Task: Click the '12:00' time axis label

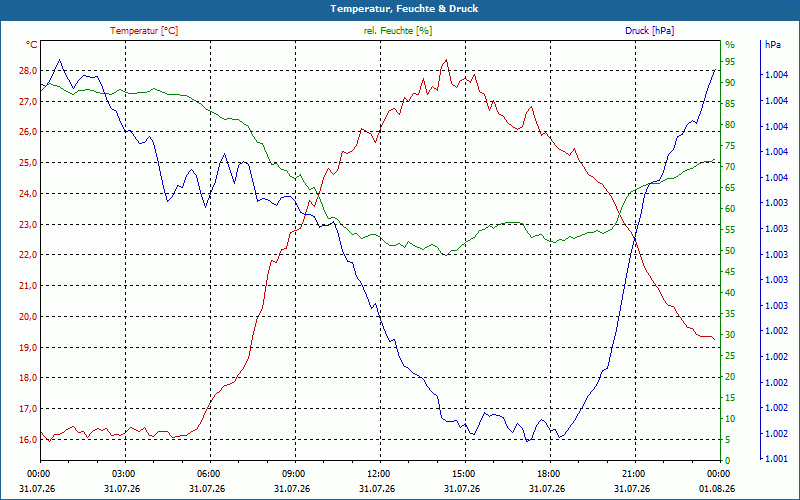Action: point(380,474)
